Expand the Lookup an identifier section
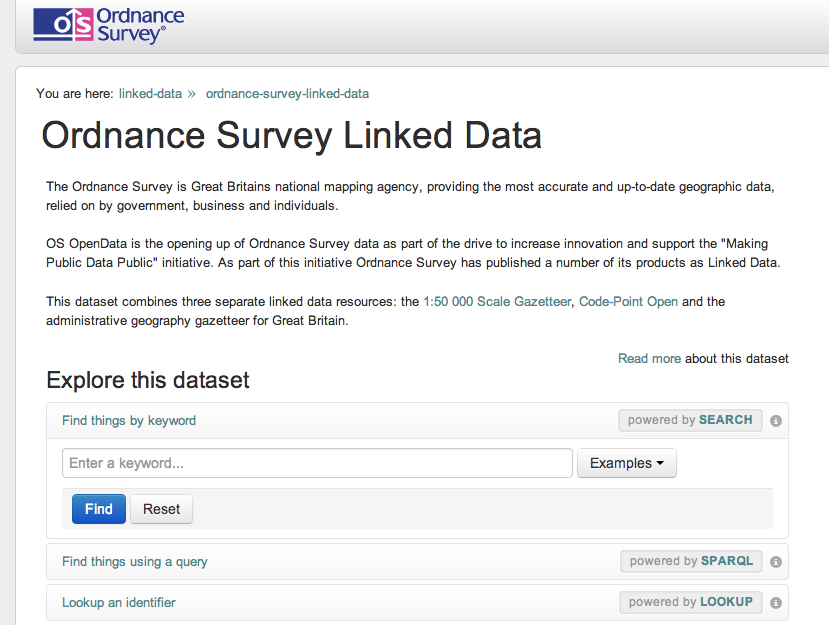829x625 pixels. [118, 603]
